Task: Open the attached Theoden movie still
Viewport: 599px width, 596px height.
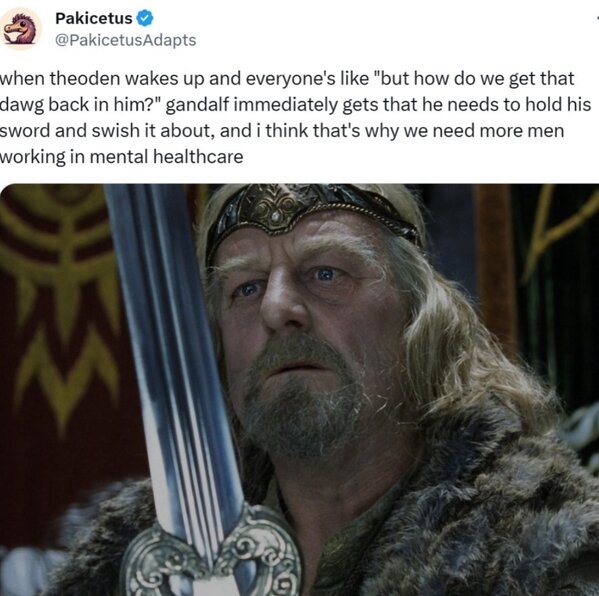Action: click(300, 390)
